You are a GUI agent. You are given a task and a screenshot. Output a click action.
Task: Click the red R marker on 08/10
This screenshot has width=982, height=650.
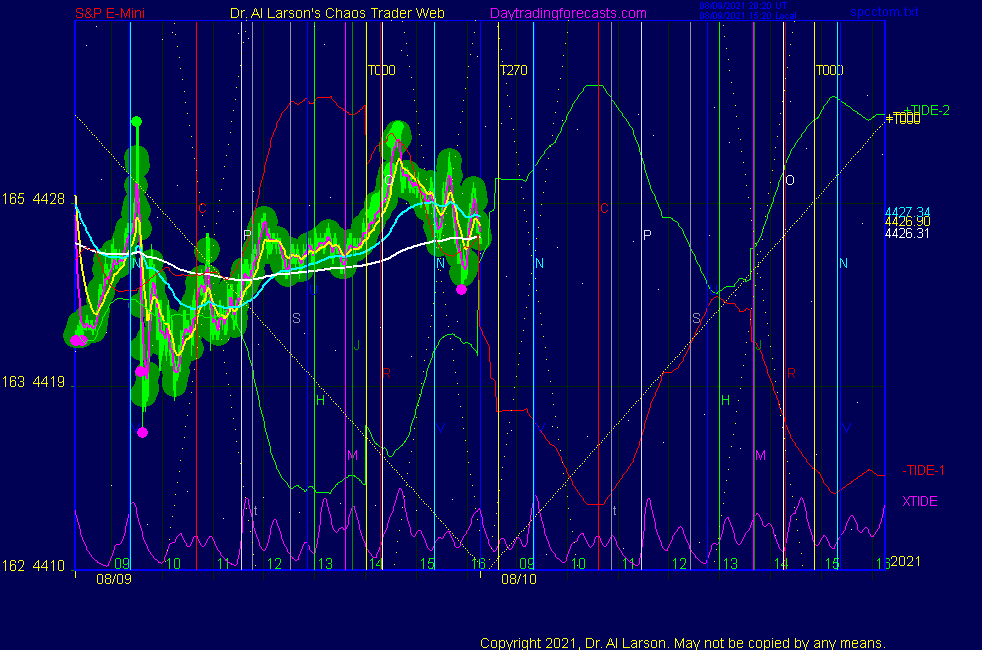(791, 373)
